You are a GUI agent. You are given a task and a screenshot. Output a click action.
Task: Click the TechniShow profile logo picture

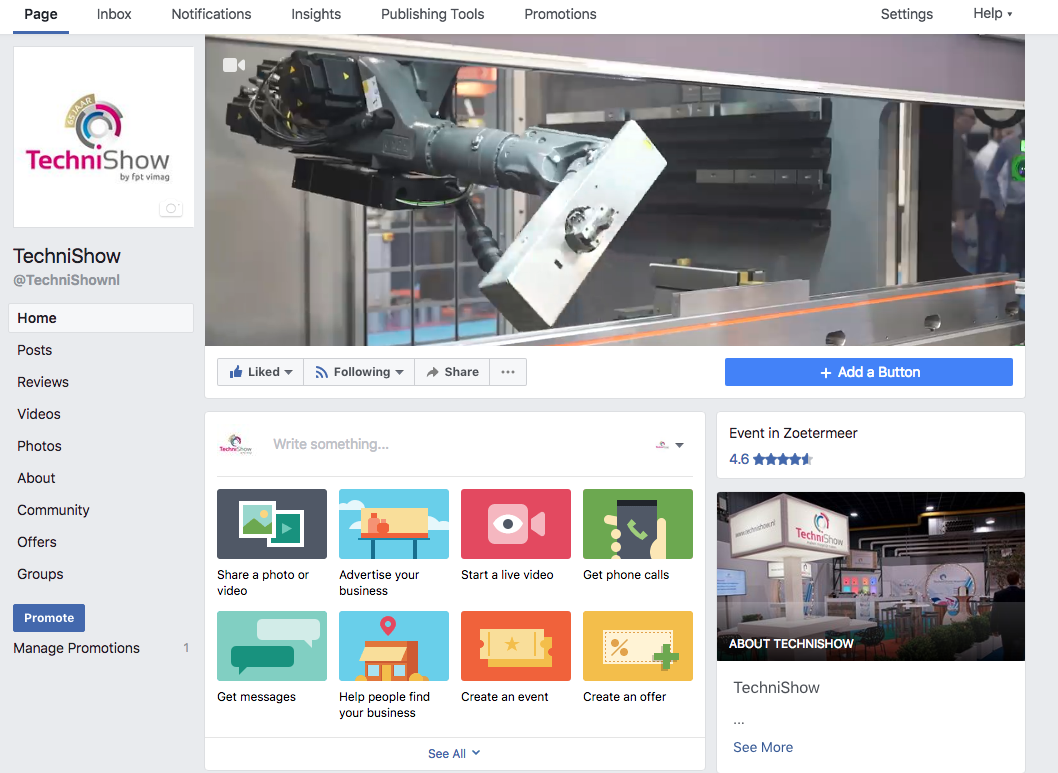[104, 137]
